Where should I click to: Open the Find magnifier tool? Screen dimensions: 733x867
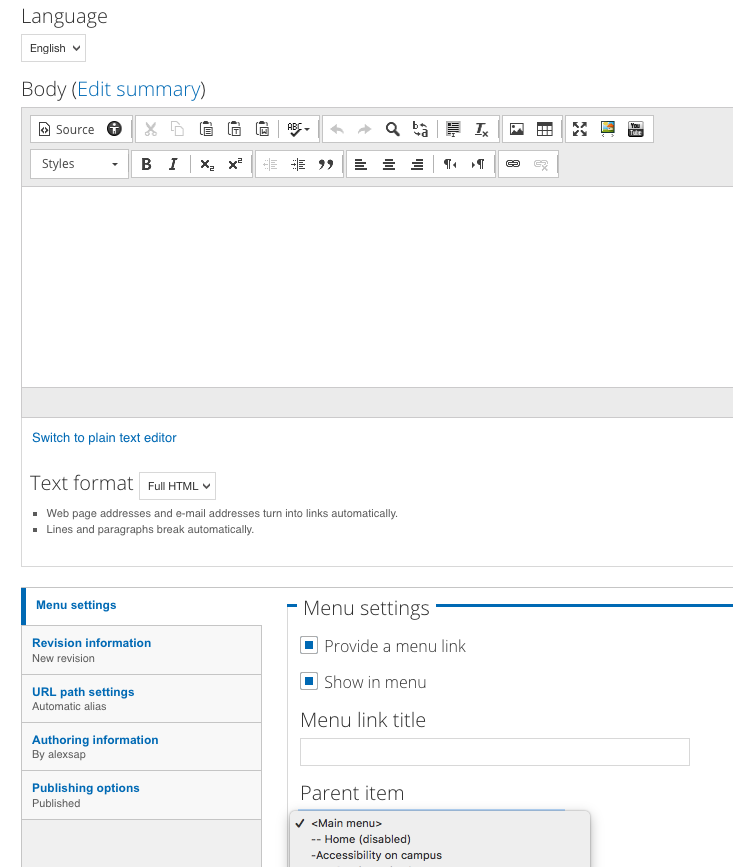(x=393, y=129)
